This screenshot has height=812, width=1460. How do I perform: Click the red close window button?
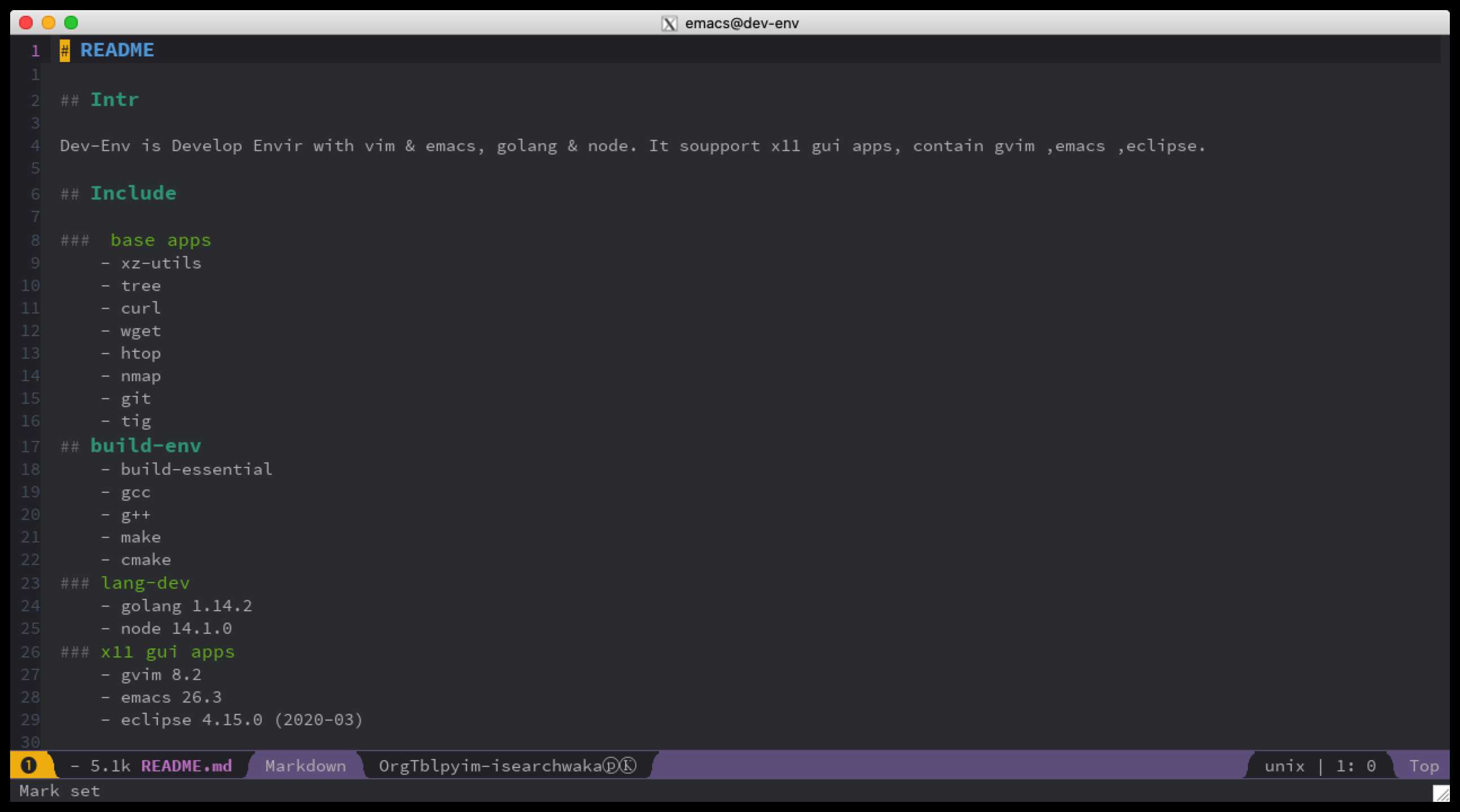click(26, 23)
